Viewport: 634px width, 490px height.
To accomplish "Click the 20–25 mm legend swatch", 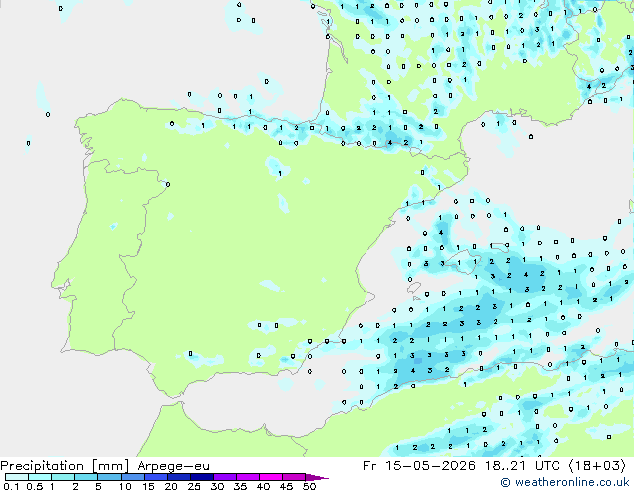I will pos(179,477).
